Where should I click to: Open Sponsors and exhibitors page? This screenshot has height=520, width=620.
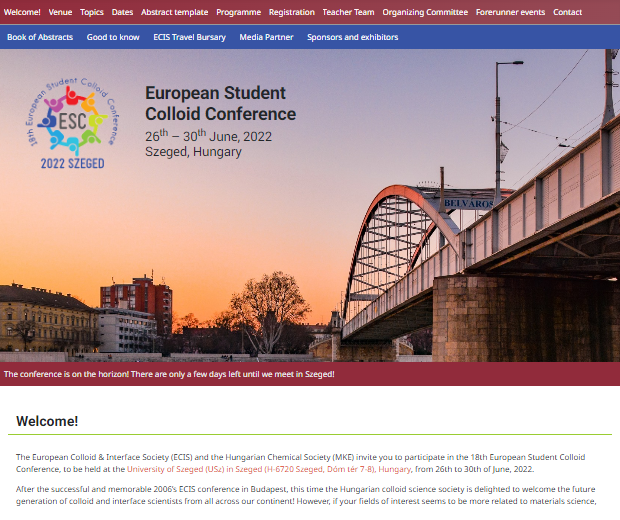[x=352, y=37]
